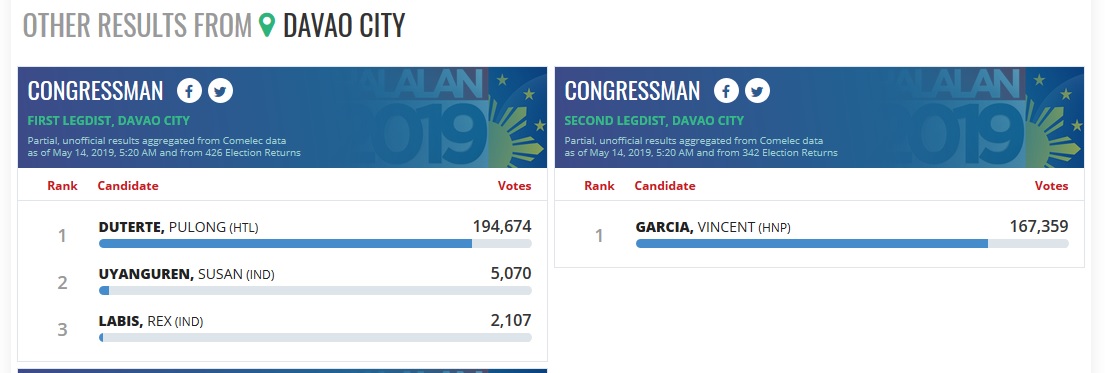
Task: Click Votes header in second table
Action: click(x=1051, y=186)
